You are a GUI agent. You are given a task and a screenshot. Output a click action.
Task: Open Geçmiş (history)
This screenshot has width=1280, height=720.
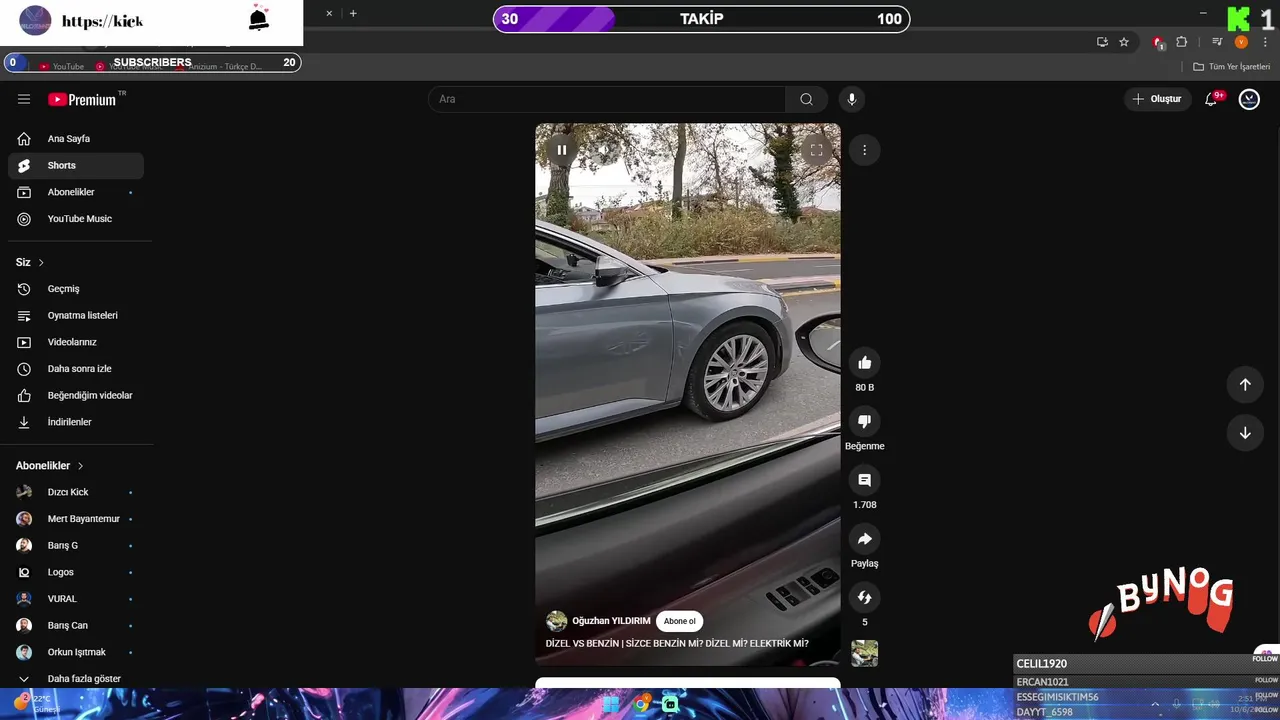(76, 289)
